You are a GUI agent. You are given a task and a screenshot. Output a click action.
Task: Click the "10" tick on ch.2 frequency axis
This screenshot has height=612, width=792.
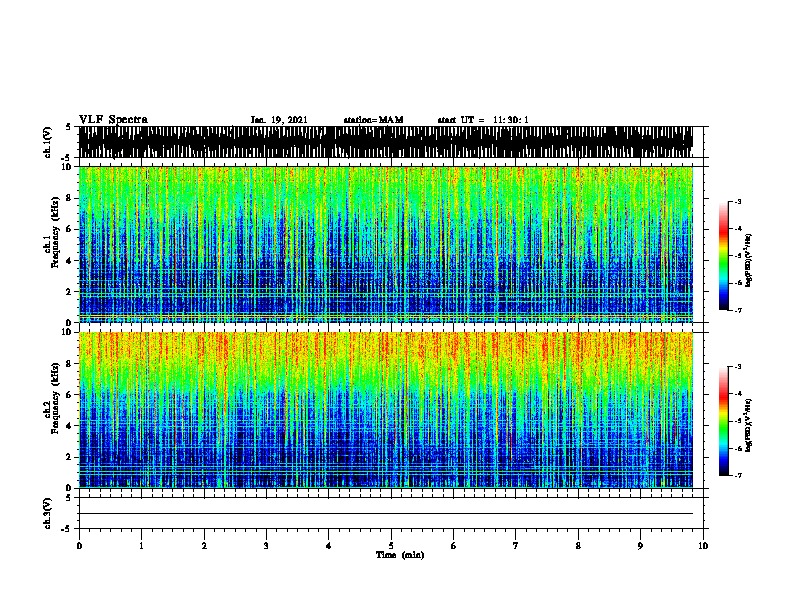coord(66,332)
